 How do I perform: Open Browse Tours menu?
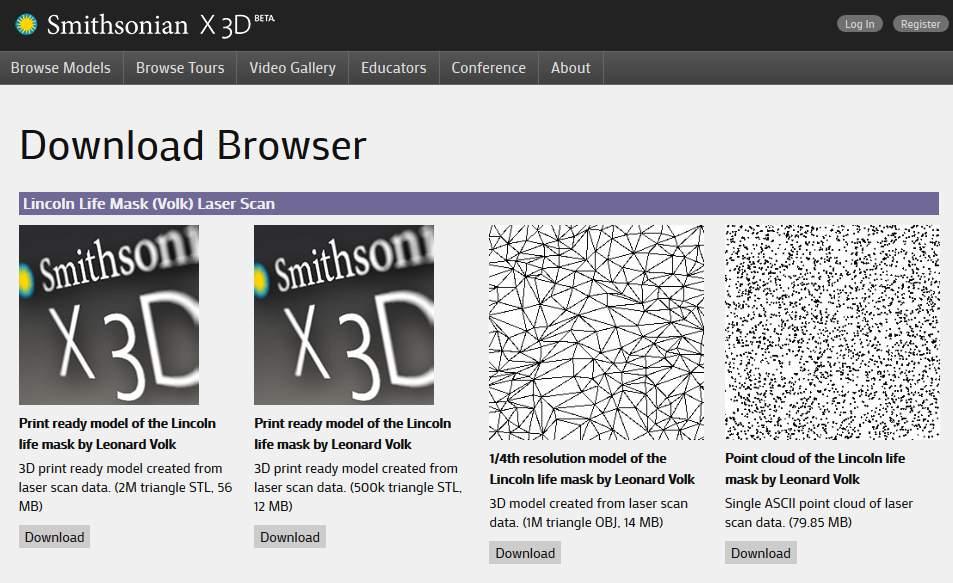[180, 67]
